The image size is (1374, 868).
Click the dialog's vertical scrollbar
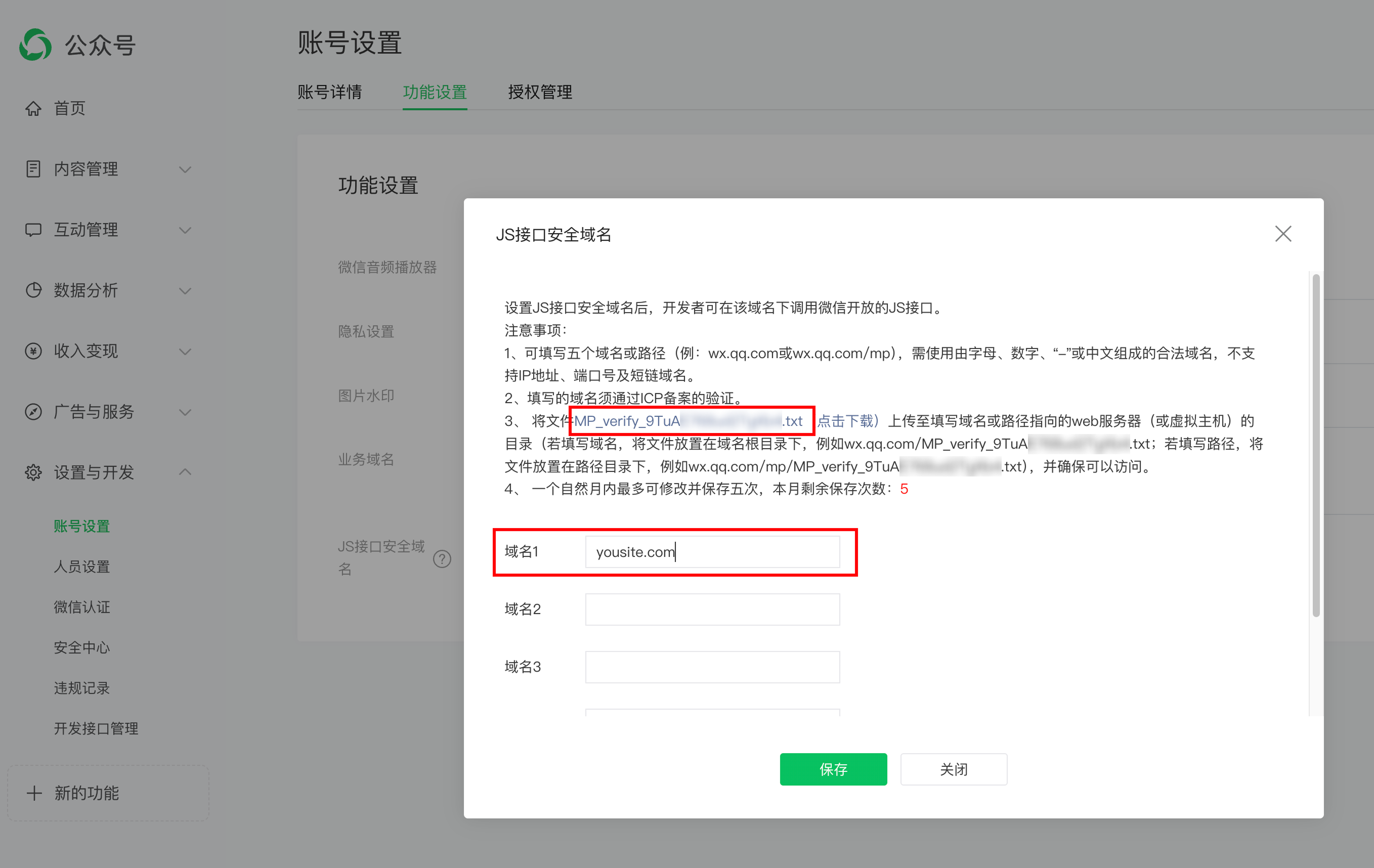tap(1316, 445)
